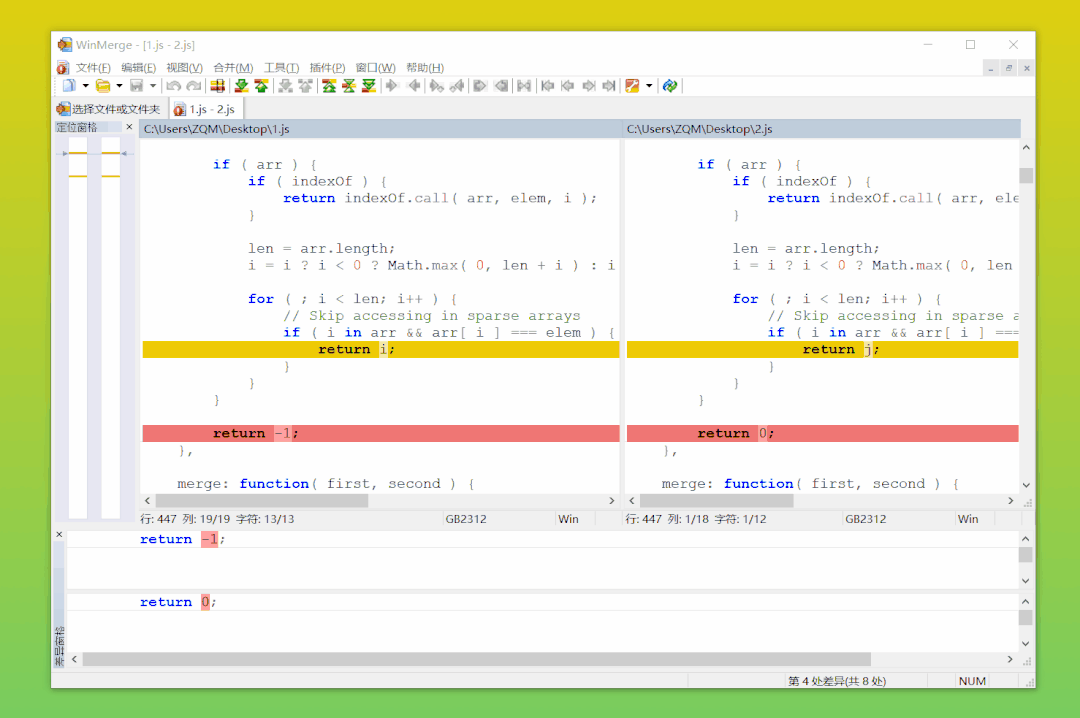
Task: Switch to the 1.js - 2.js tab
Action: (205, 109)
